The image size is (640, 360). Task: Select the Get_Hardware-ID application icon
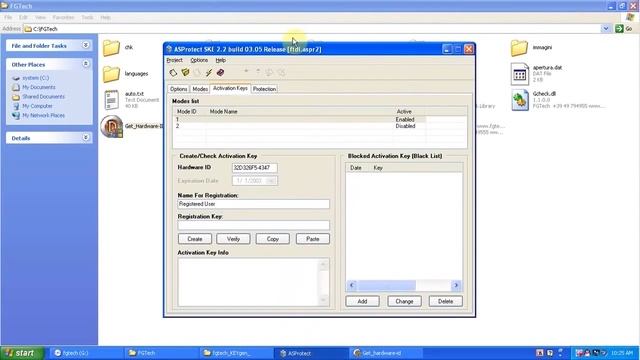tap(111, 126)
